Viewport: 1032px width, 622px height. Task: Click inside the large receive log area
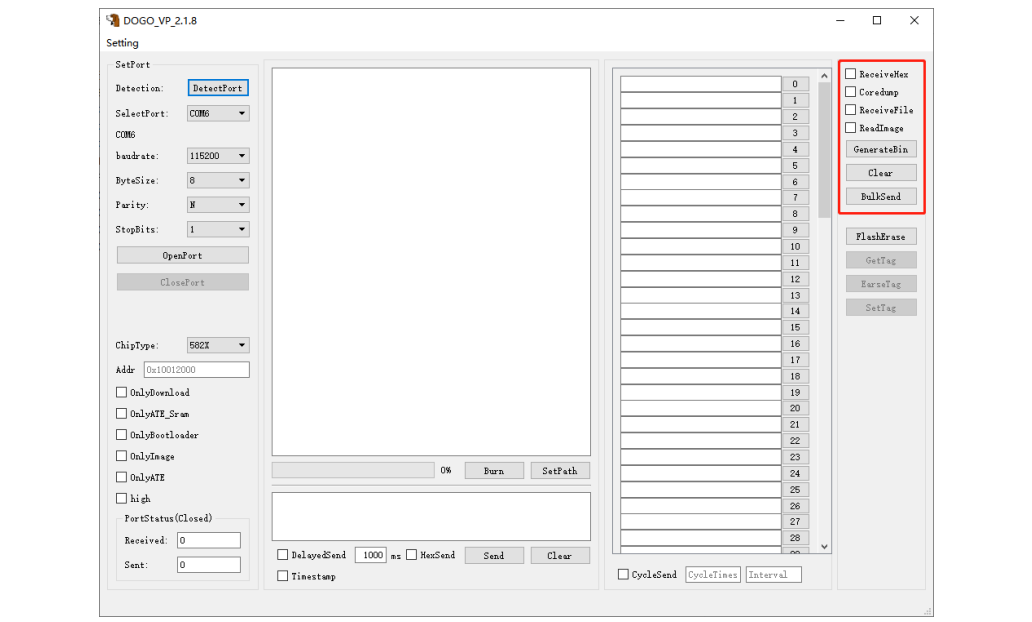point(431,261)
